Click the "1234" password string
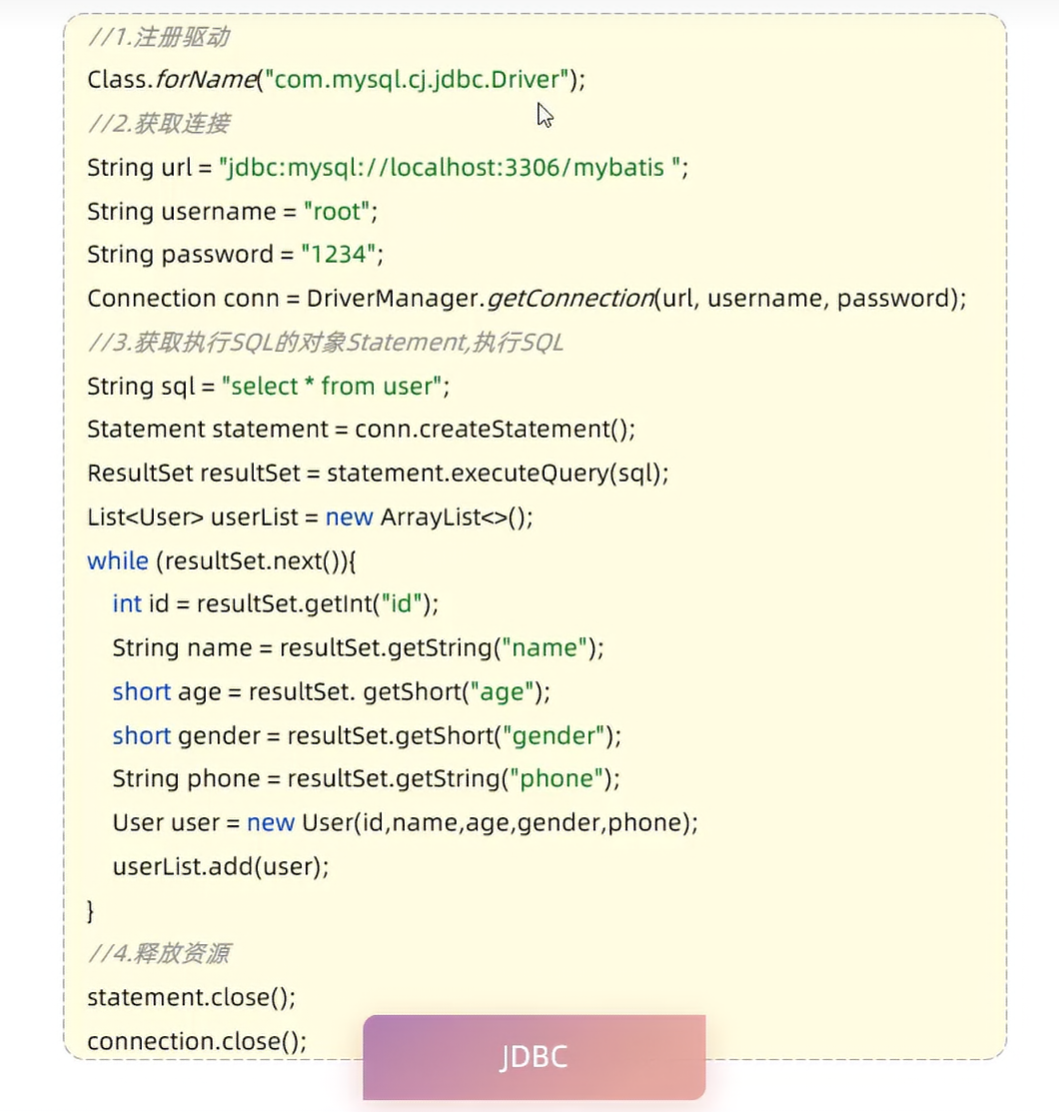1059x1112 pixels. [x=342, y=254]
